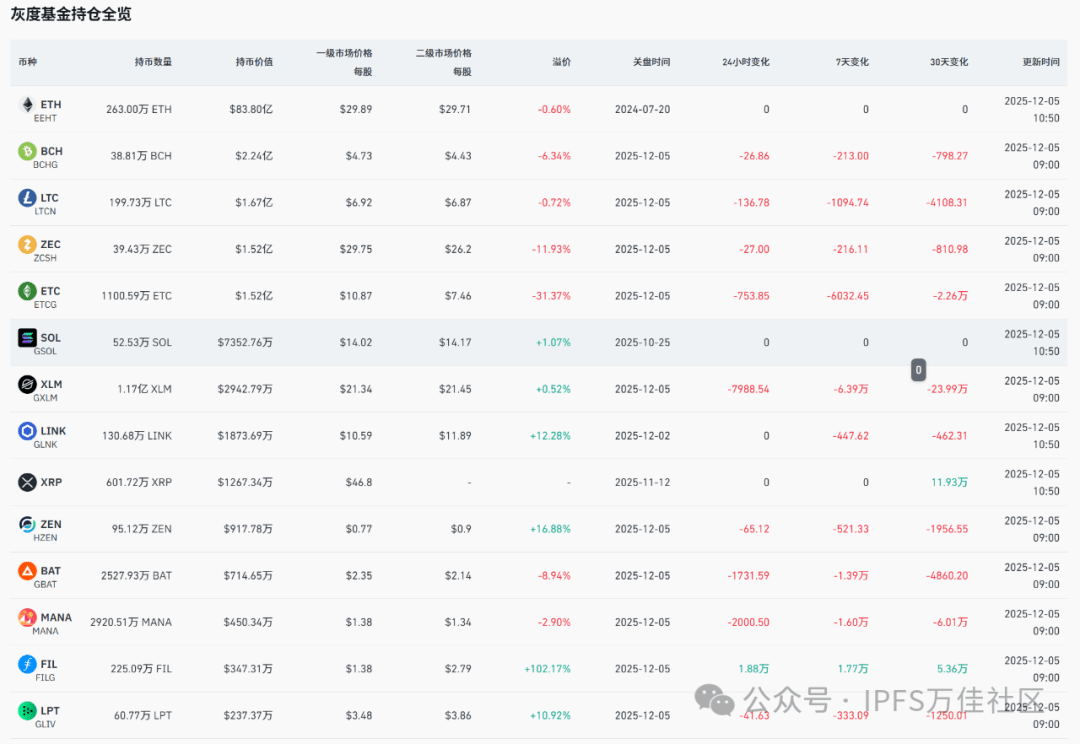Open the MANA ticker name link
Viewport: 1080px width, 744px height.
tap(56, 617)
